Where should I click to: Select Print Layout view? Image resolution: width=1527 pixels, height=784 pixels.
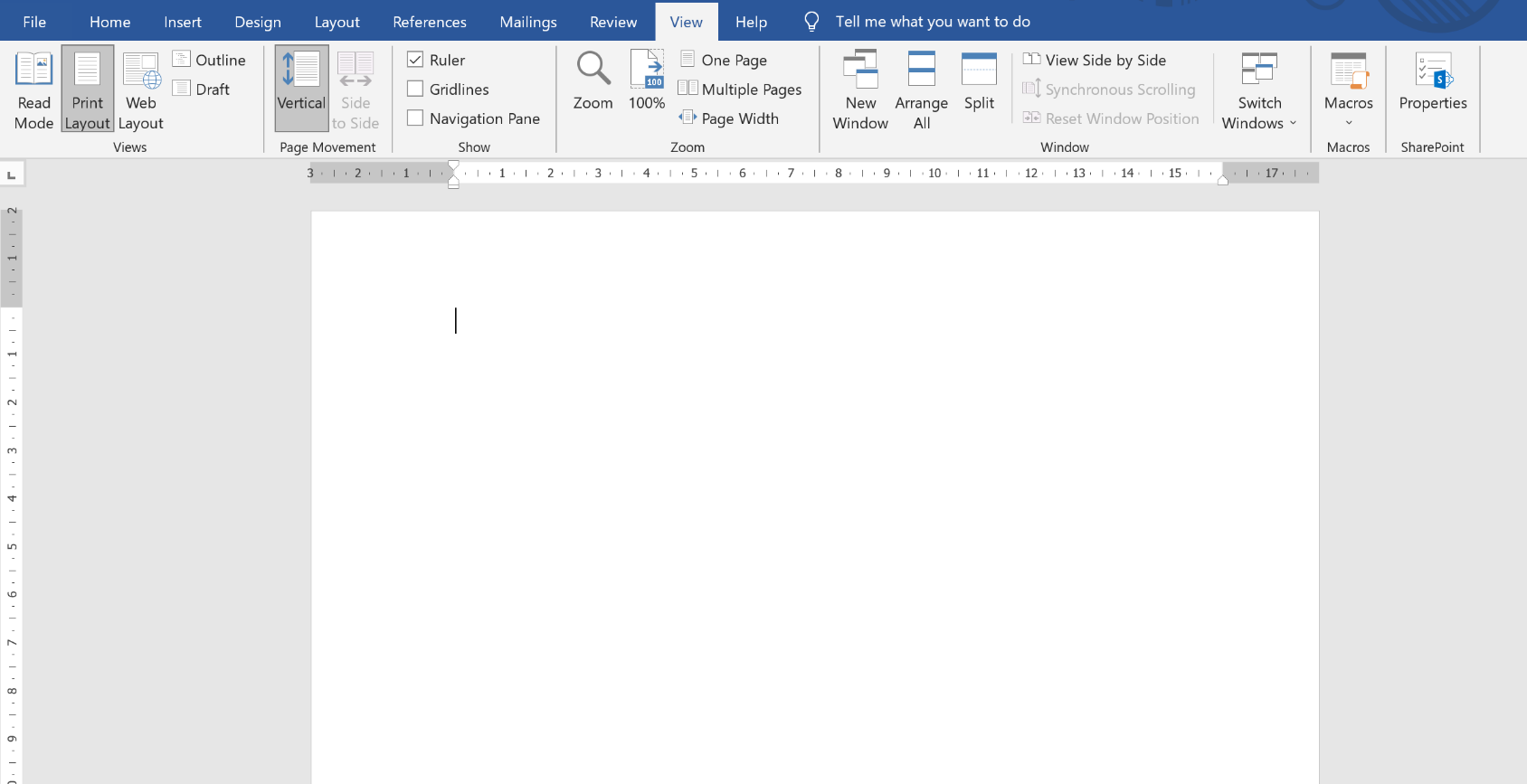click(x=88, y=90)
